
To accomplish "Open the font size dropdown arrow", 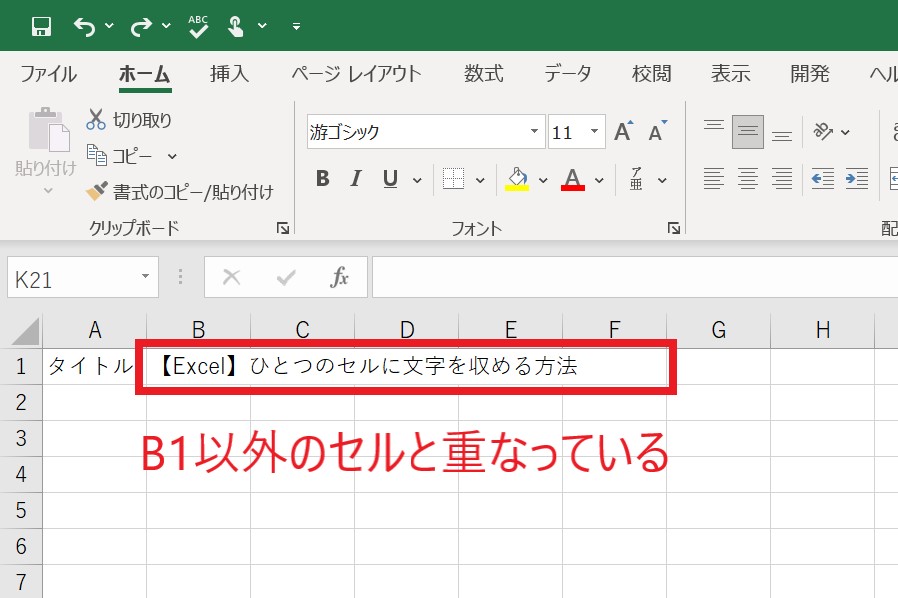I will coord(595,132).
